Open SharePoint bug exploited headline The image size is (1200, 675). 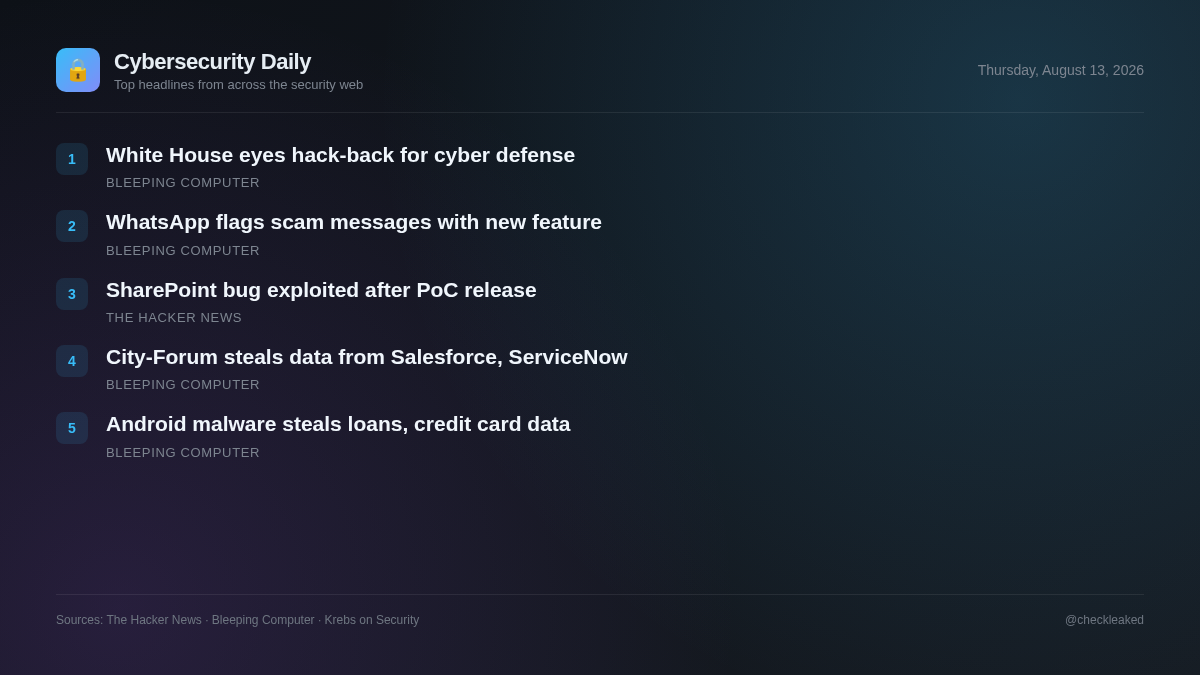coord(321,290)
